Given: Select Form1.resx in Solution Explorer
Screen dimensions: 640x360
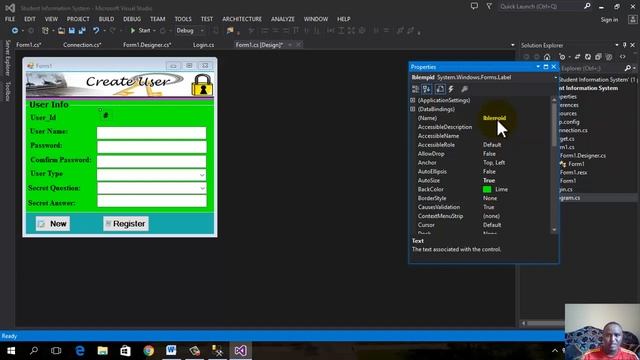Looking at the screenshot, I should tap(573, 172).
